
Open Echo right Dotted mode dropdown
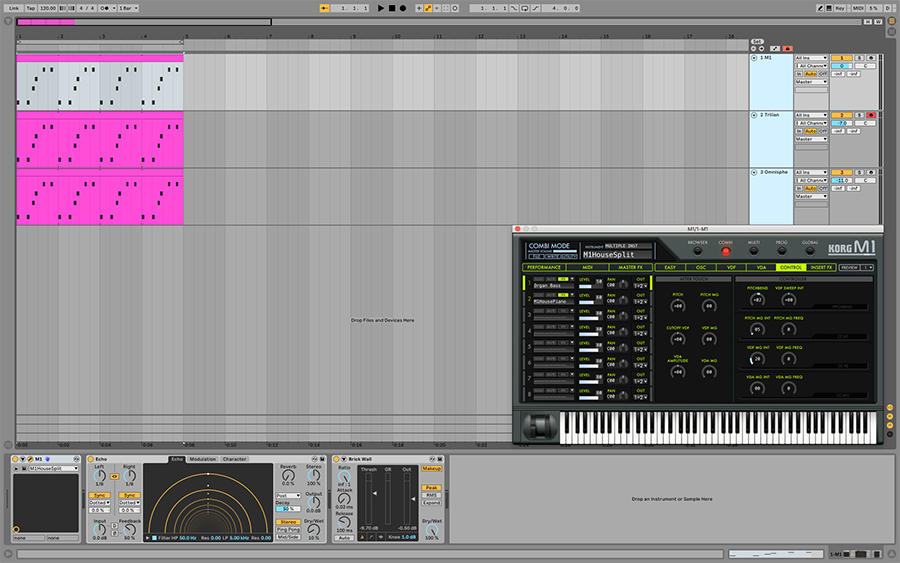pos(129,503)
